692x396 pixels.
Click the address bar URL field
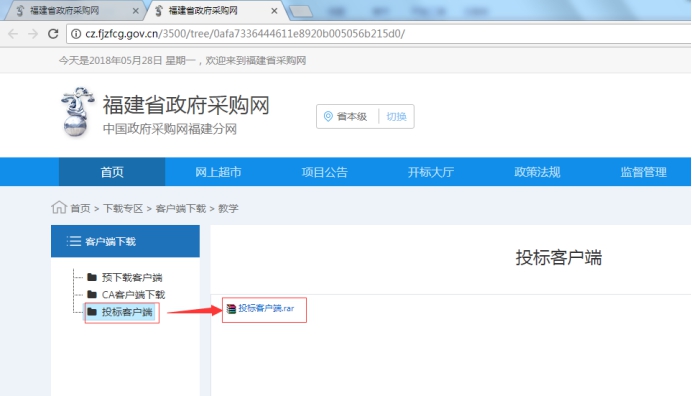(379, 34)
